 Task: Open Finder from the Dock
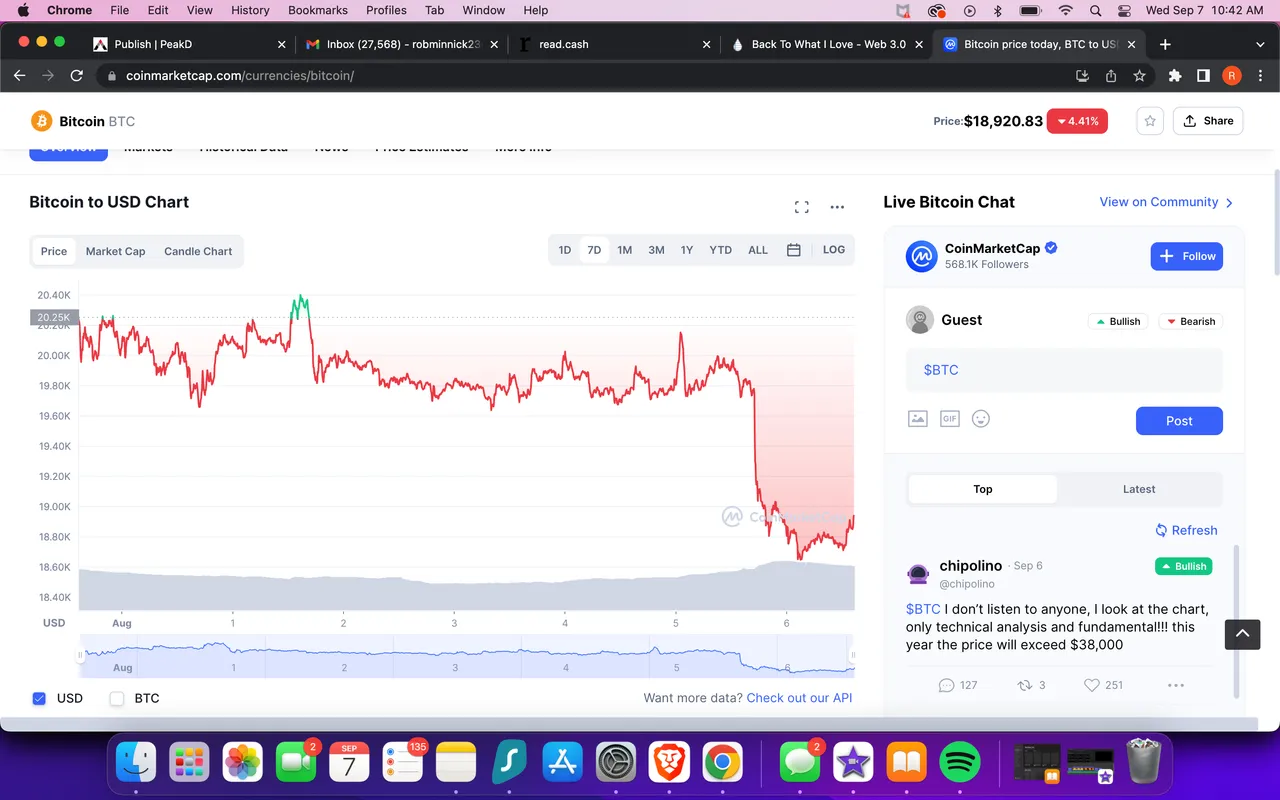point(136,763)
